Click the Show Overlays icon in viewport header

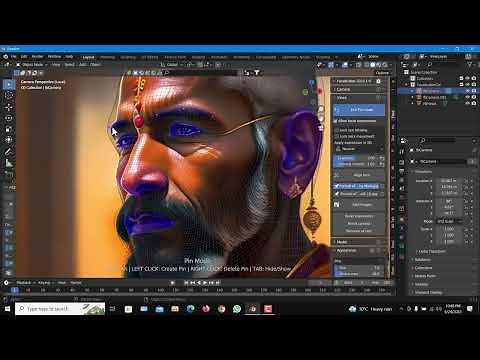click(x=346, y=65)
